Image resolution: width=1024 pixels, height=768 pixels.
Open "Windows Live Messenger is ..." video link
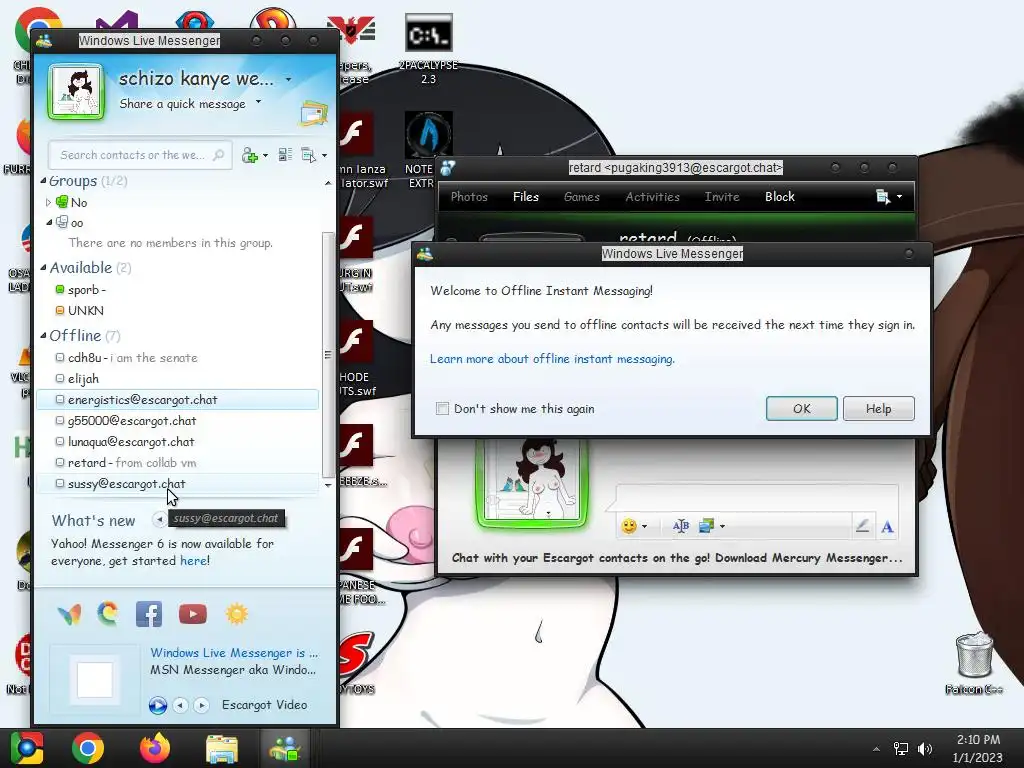click(234, 652)
